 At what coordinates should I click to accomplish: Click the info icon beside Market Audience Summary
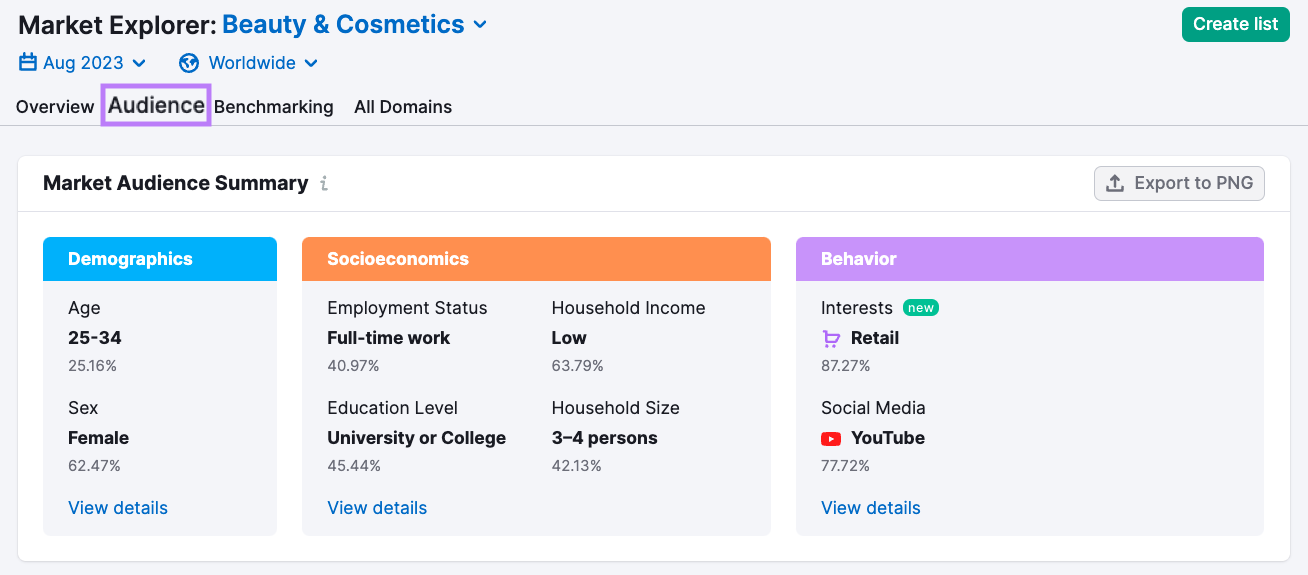(324, 184)
